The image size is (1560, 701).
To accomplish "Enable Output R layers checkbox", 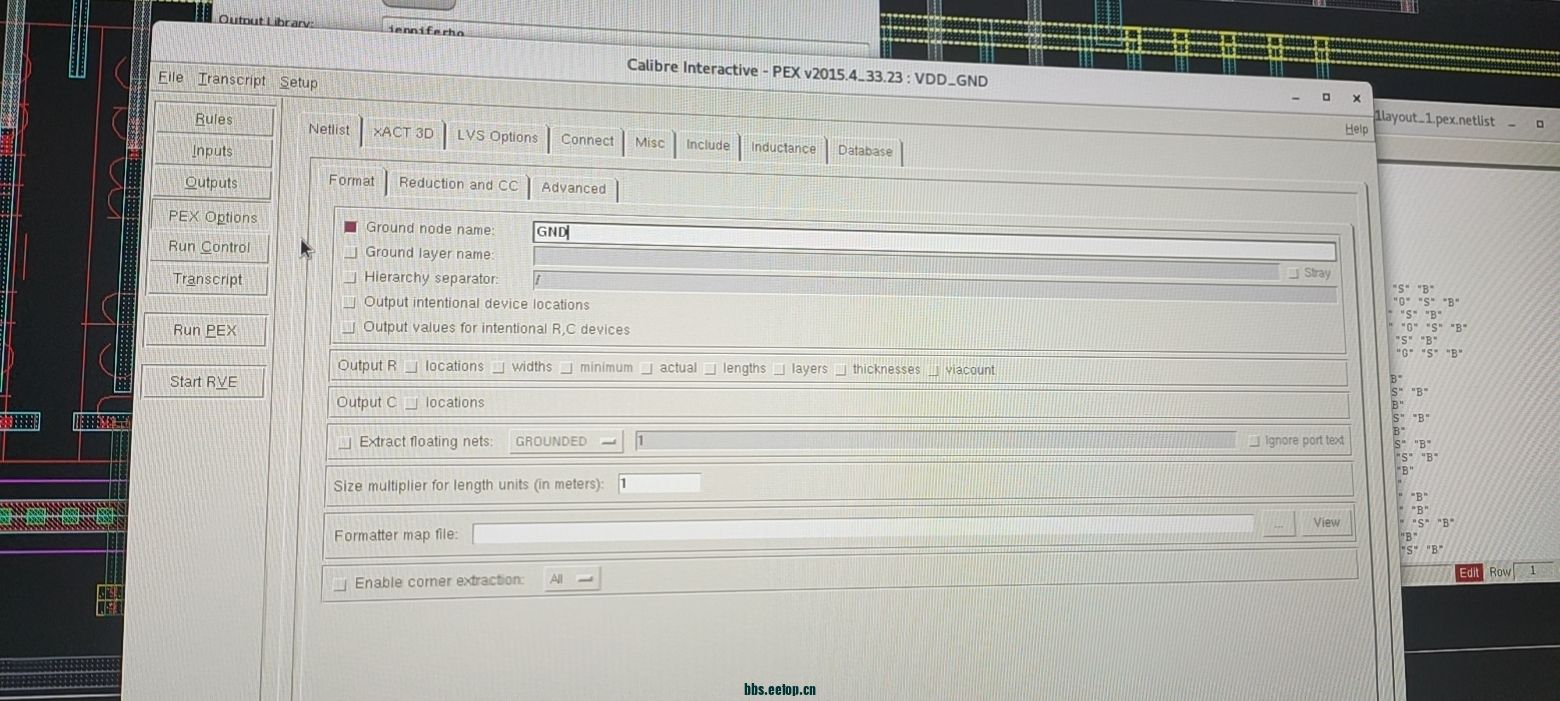I will click(779, 370).
